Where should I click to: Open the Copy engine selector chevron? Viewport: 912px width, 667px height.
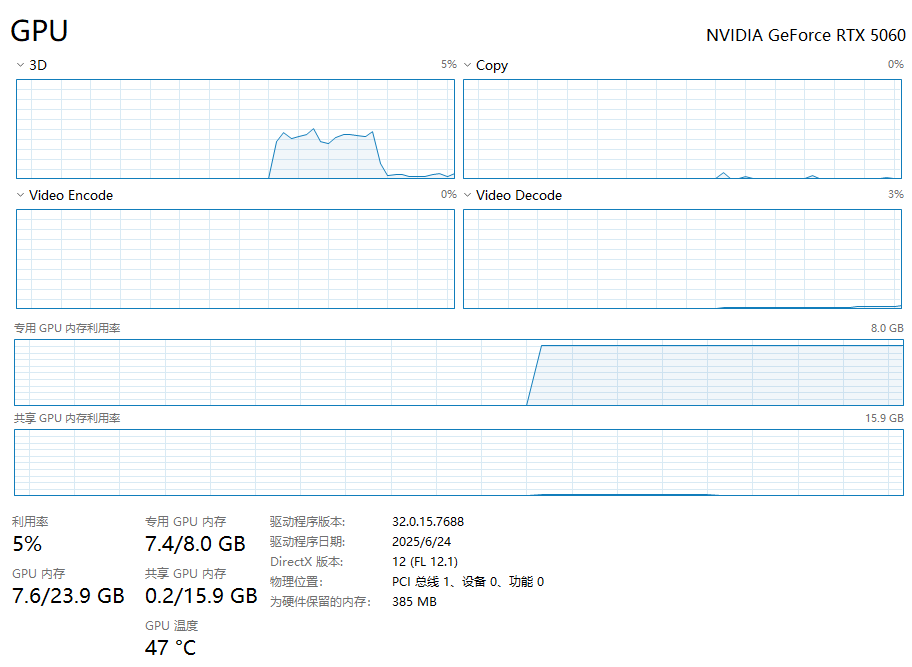[x=467, y=65]
